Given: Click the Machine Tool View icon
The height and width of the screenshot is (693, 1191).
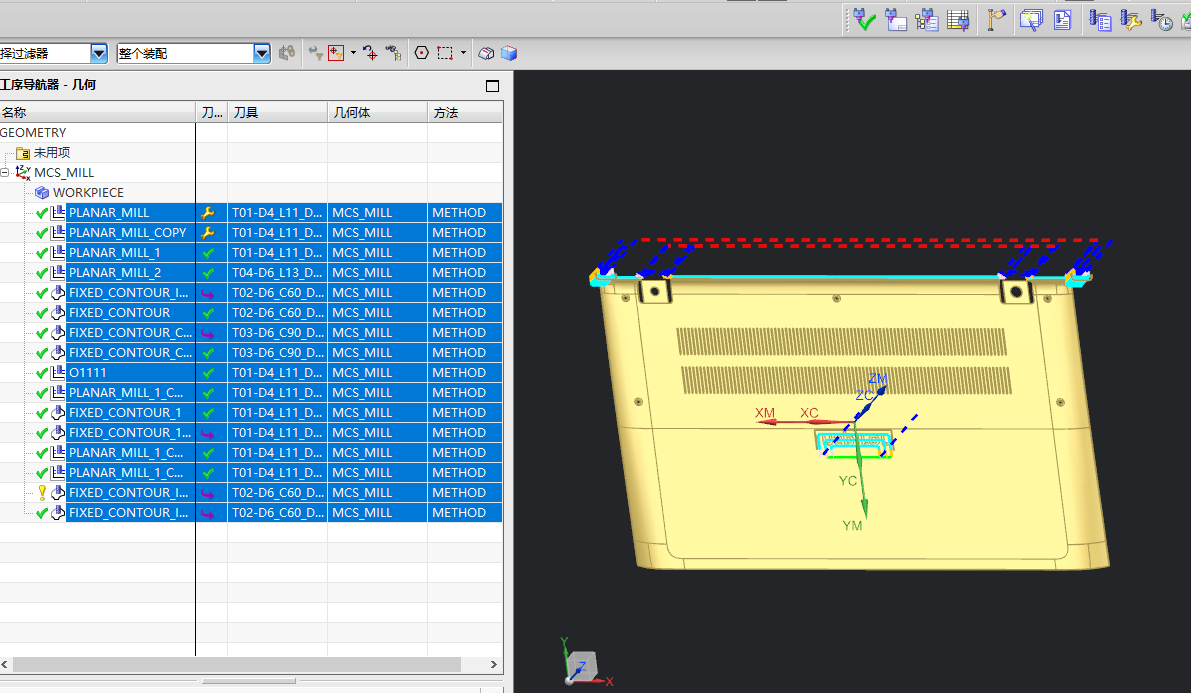Looking at the screenshot, I should 896,21.
